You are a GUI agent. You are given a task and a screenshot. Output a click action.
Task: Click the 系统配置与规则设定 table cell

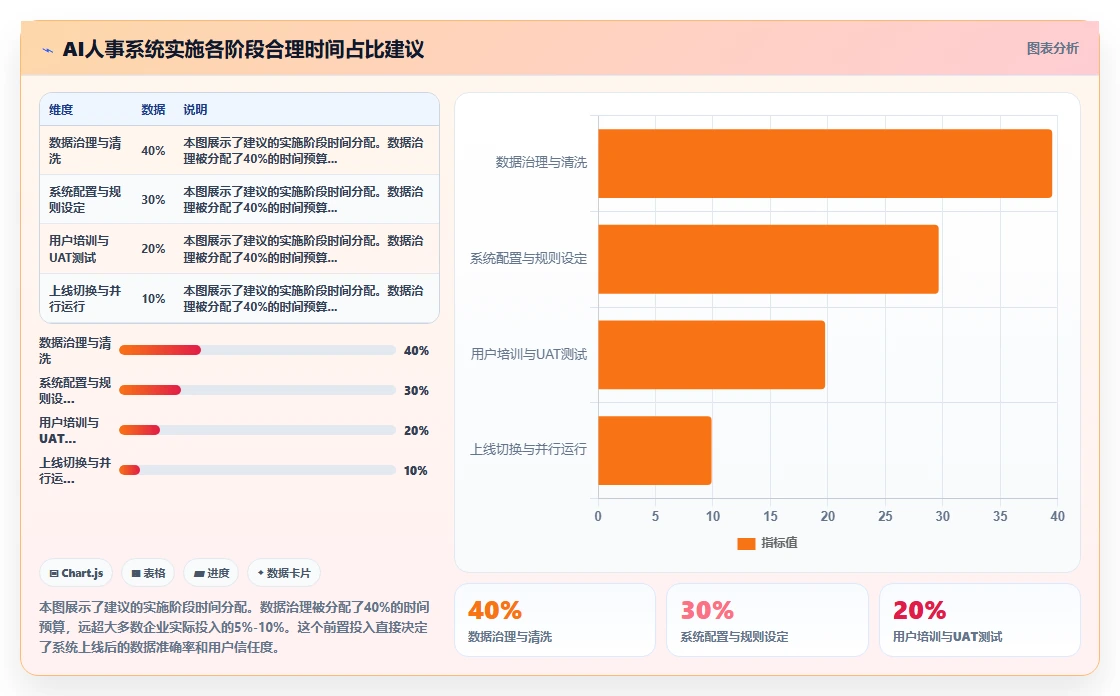[x=86, y=199]
